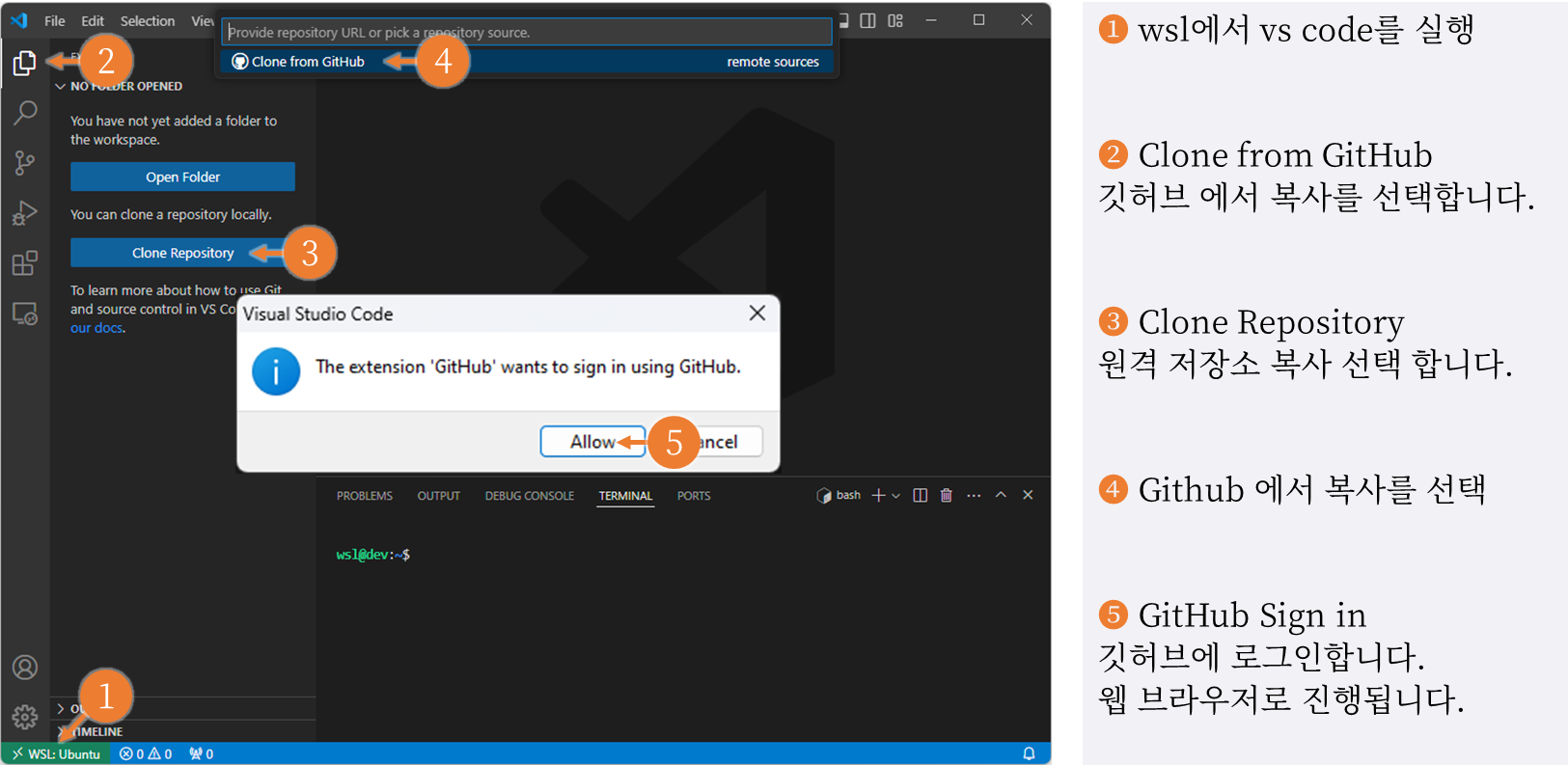This screenshot has height=765, width=1568.
Task: Click the Clone Repository button
Action: click(x=182, y=253)
